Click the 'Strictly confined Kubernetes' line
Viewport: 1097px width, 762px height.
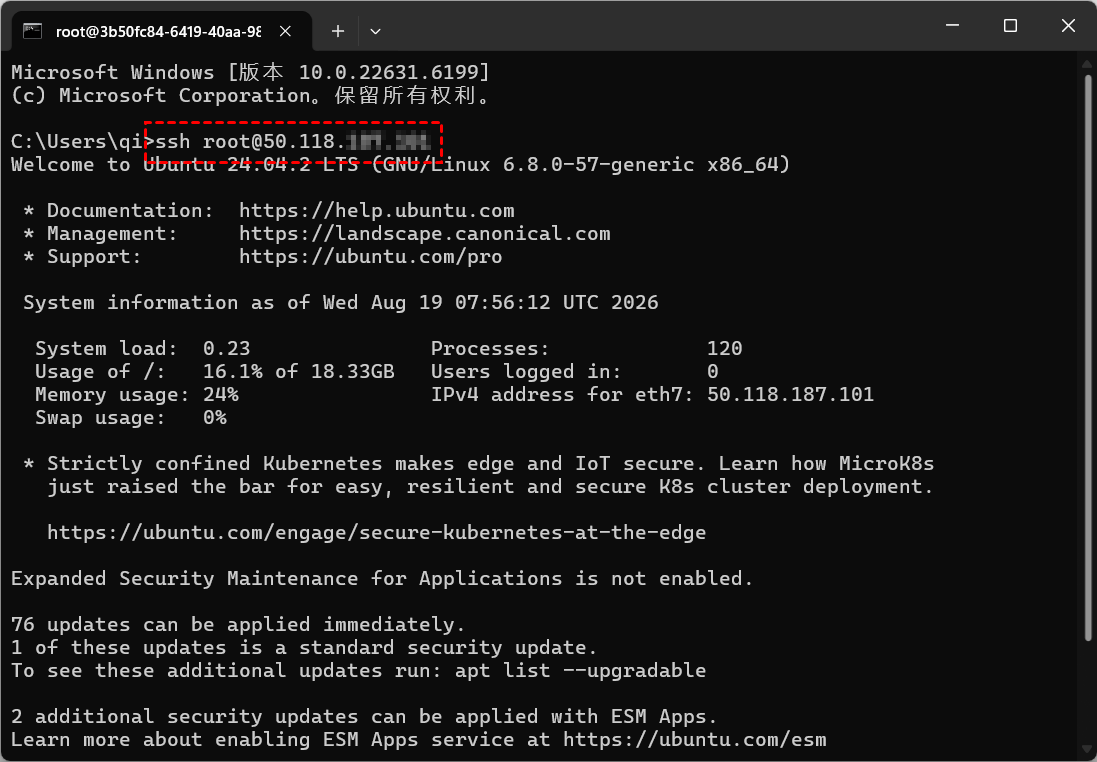point(479,463)
